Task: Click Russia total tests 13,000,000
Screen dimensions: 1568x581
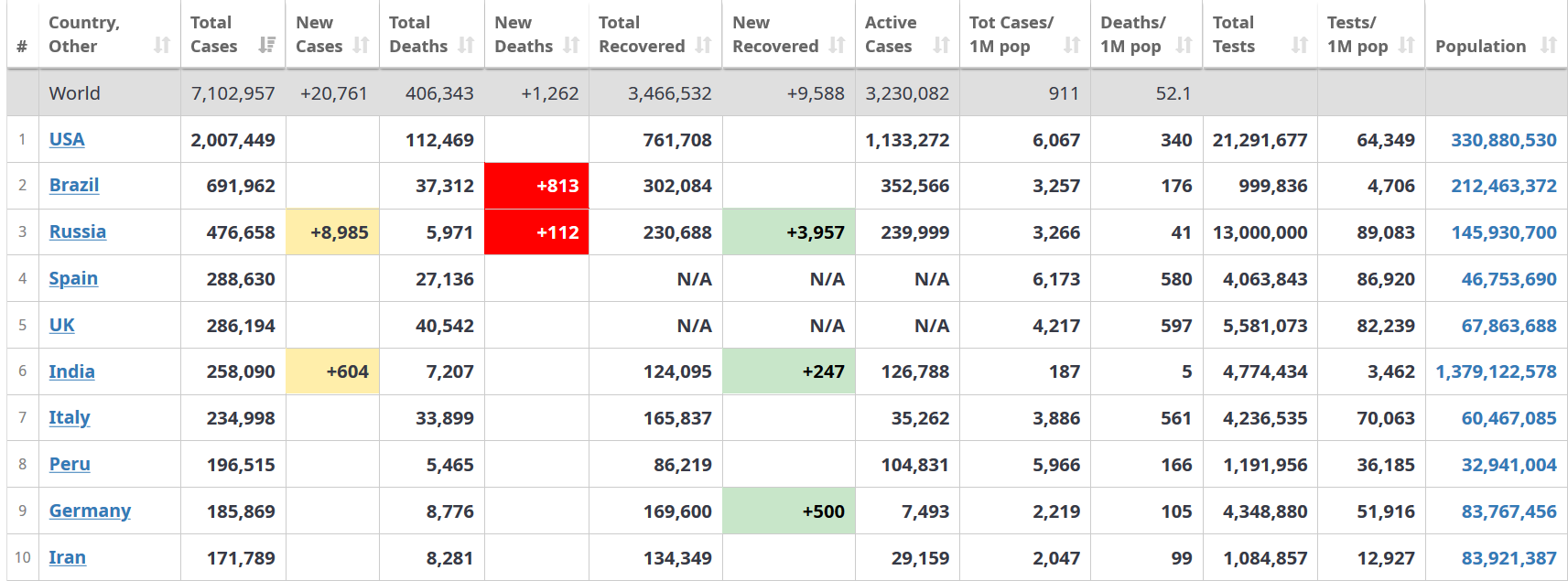Action: click(x=1260, y=232)
